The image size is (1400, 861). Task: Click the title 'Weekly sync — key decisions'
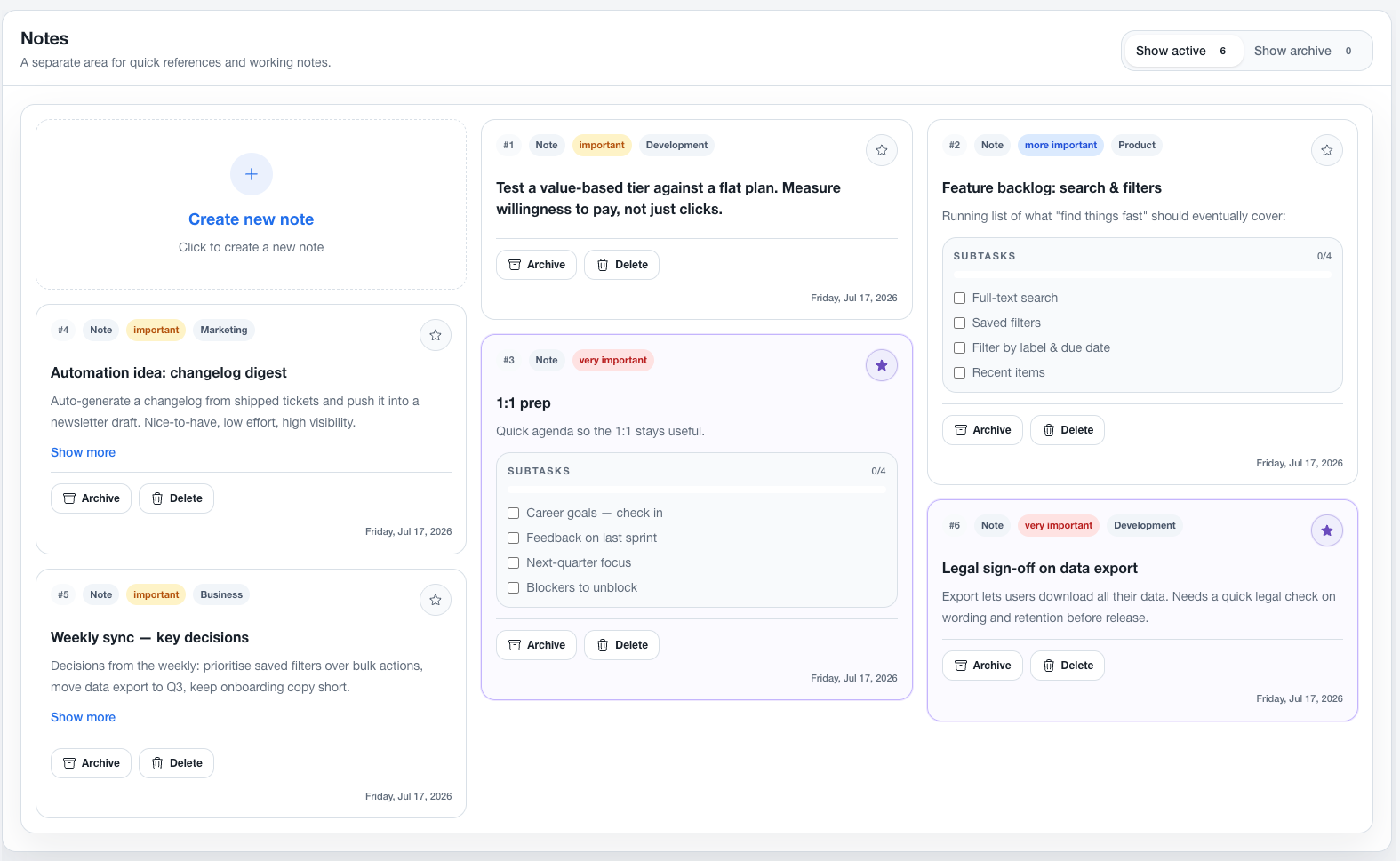[149, 638]
